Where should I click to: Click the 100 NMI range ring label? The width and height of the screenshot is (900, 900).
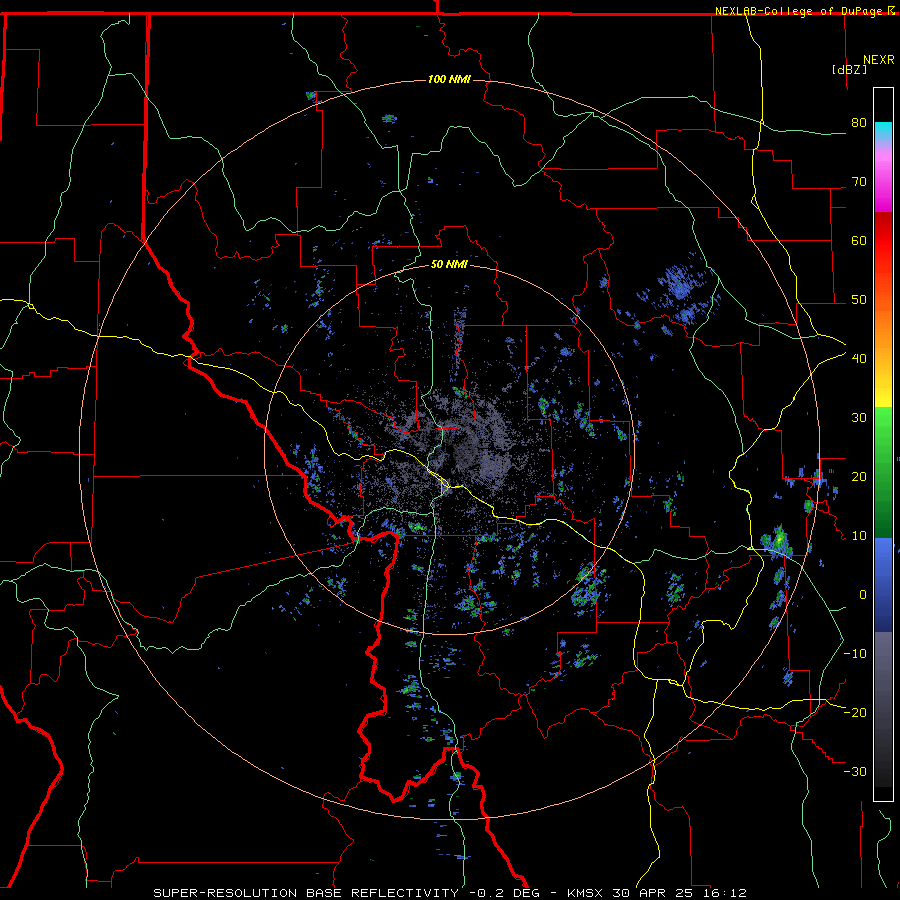pyautogui.click(x=449, y=79)
